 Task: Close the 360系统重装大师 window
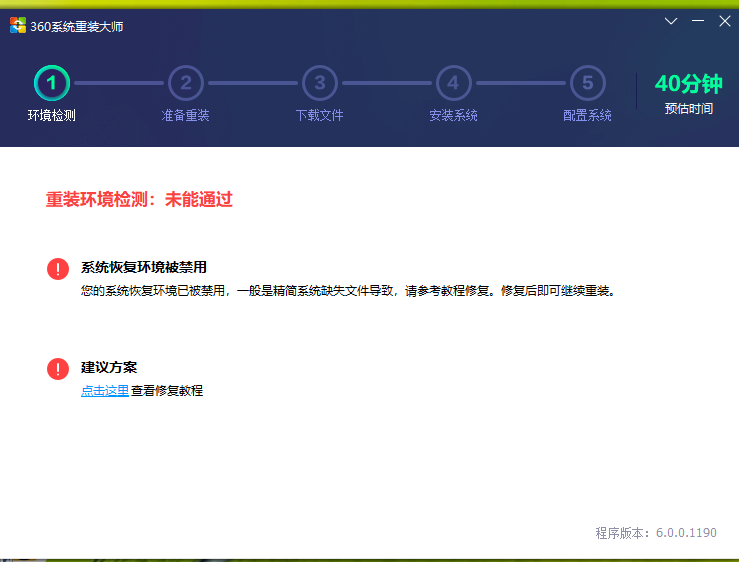(x=725, y=21)
